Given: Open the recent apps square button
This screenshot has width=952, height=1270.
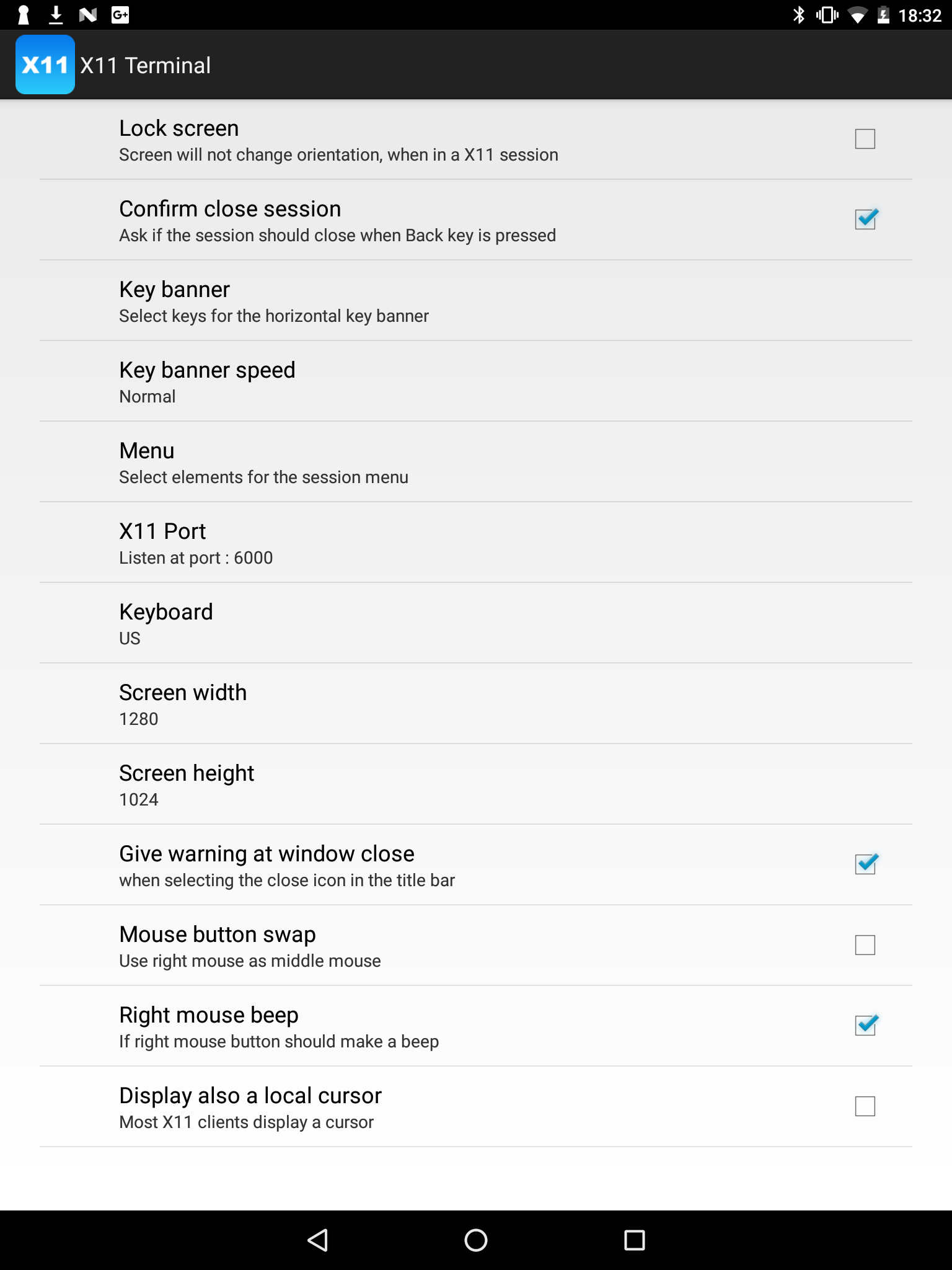Looking at the screenshot, I should coord(634,1240).
